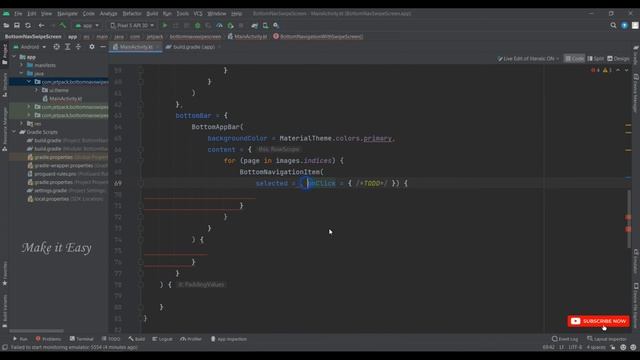Click the Select Opened File target icon
The image size is (640, 360).
(56, 47)
